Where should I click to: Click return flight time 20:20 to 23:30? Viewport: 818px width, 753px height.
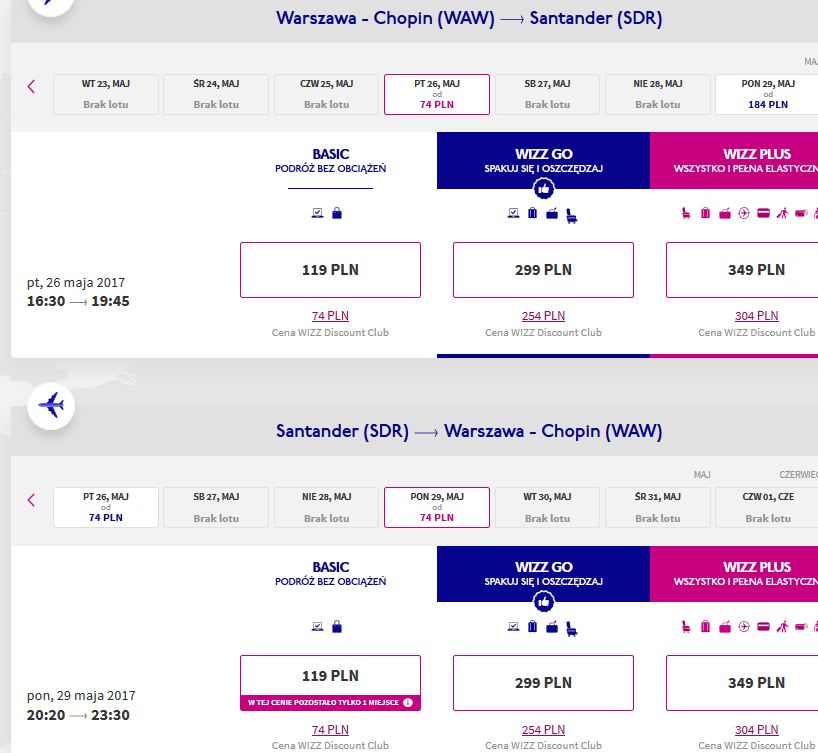click(x=78, y=715)
